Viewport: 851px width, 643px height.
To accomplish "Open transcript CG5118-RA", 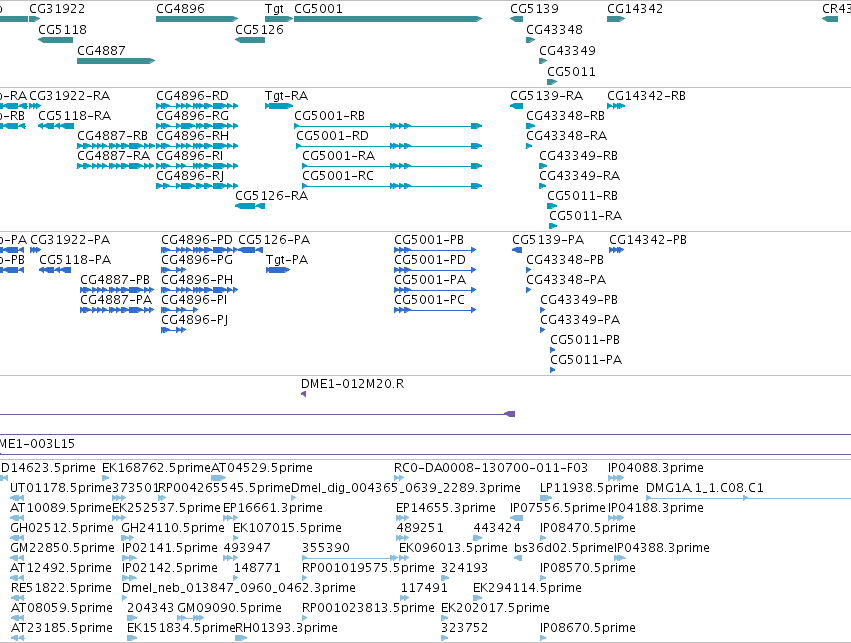I will [x=74, y=116].
